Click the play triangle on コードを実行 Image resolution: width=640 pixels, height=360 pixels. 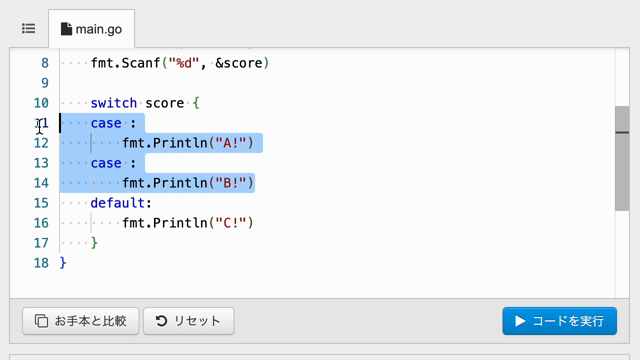tap(520, 321)
